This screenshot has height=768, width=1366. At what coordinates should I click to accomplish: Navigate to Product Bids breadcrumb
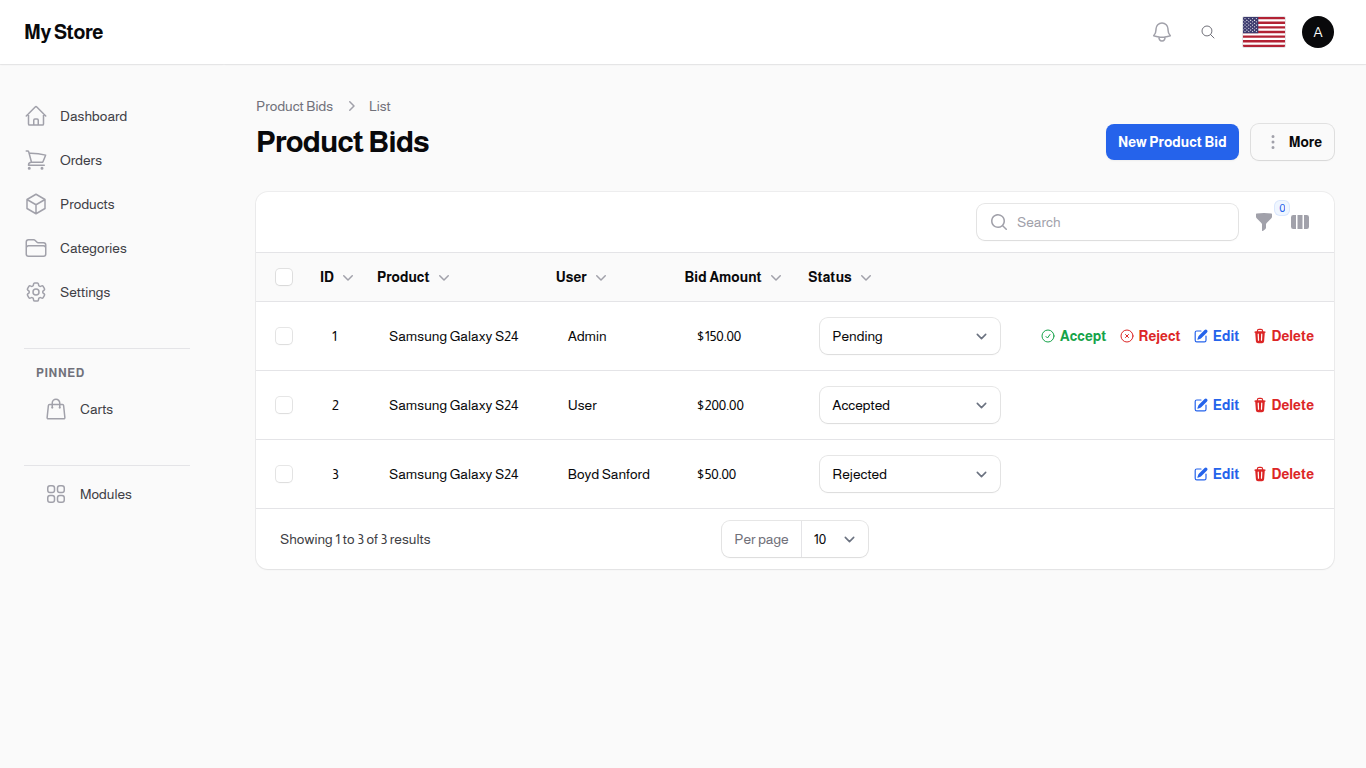pyautogui.click(x=294, y=106)
